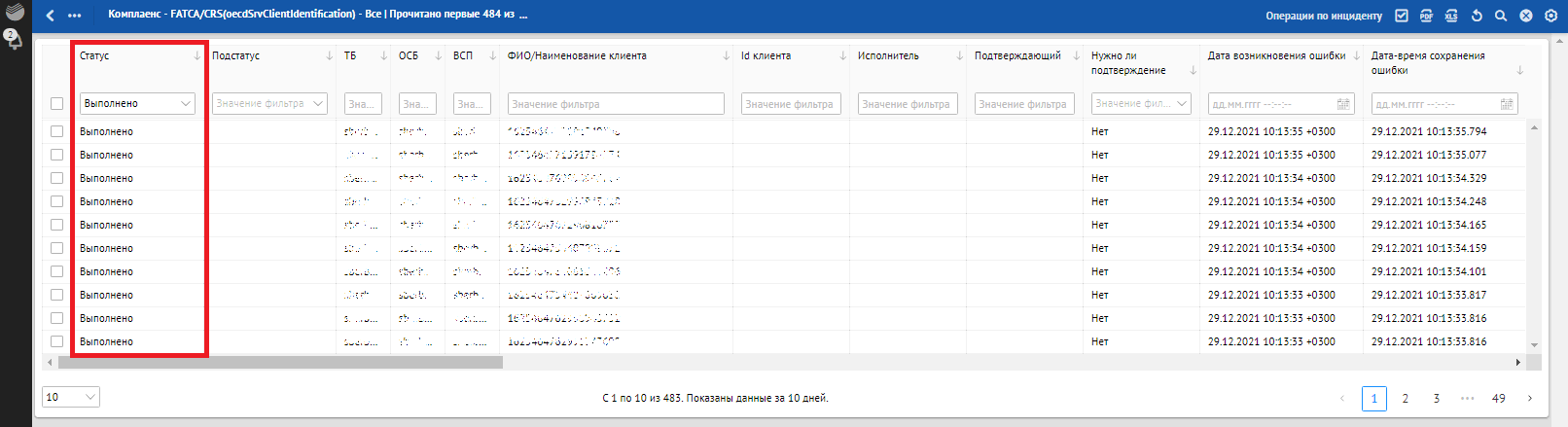Open search with the magnifier icon
Image resolution: width=1568 pixels, height=427 pixels.
click(x=1501, y=16)
